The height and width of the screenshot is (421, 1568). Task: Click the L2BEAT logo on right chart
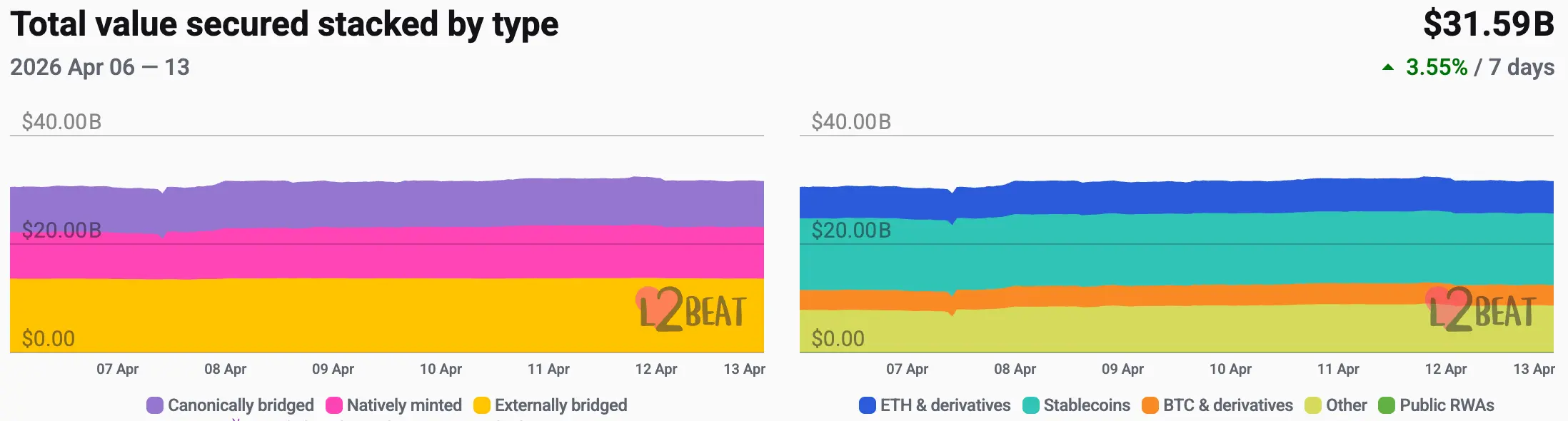[x=1481, y=310]
